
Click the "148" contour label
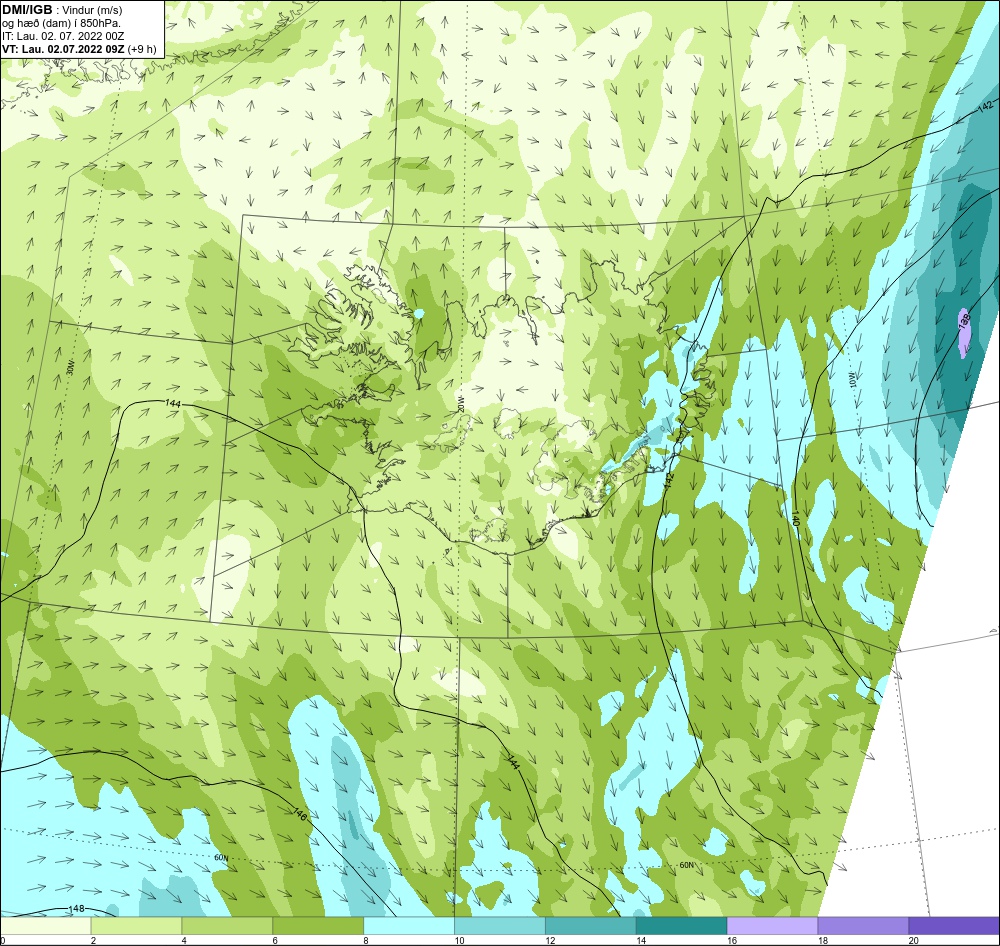pos(76,908)
